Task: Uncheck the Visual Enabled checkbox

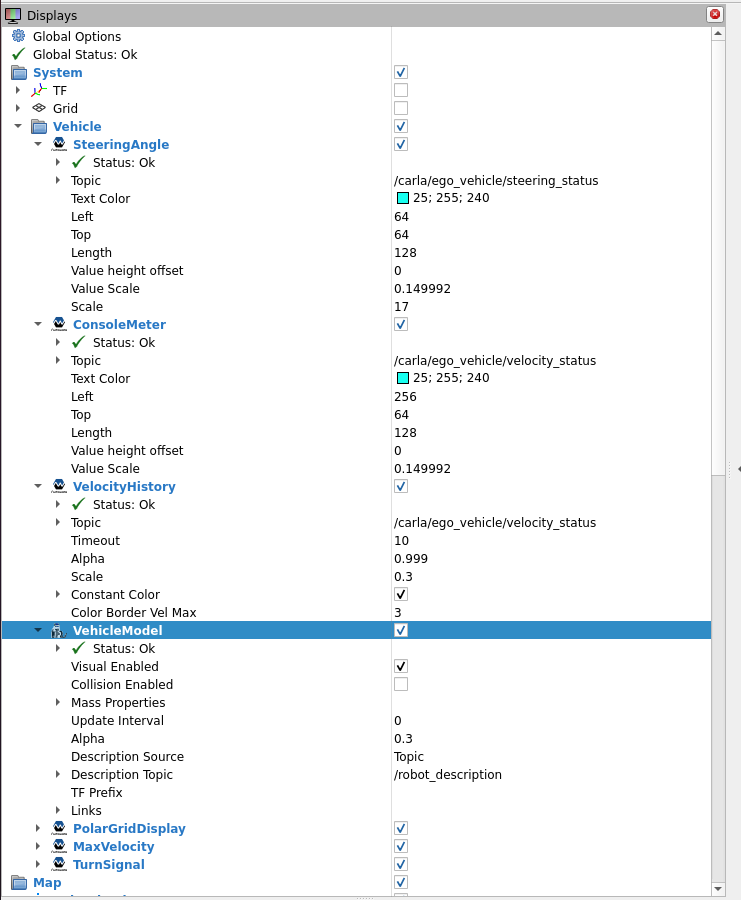Action: click(x=401, y=666)
